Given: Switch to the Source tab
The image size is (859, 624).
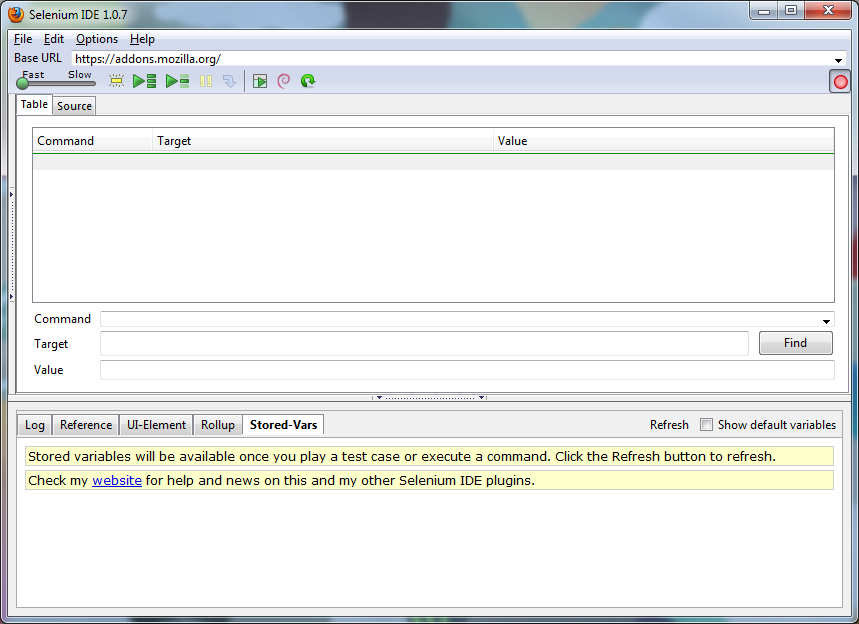Looking at the screenshot, I should click(75, 106).
